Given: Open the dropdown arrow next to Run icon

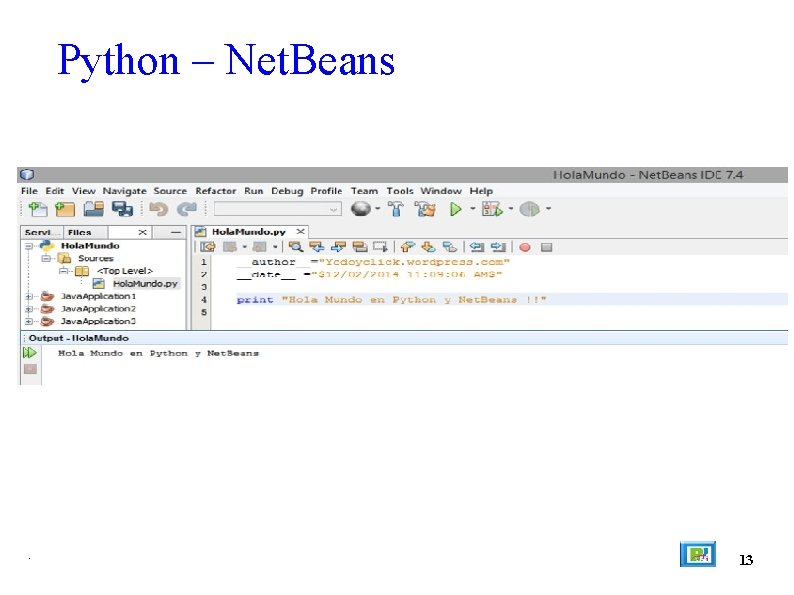Looking at the screenshot, I should 472,209.
